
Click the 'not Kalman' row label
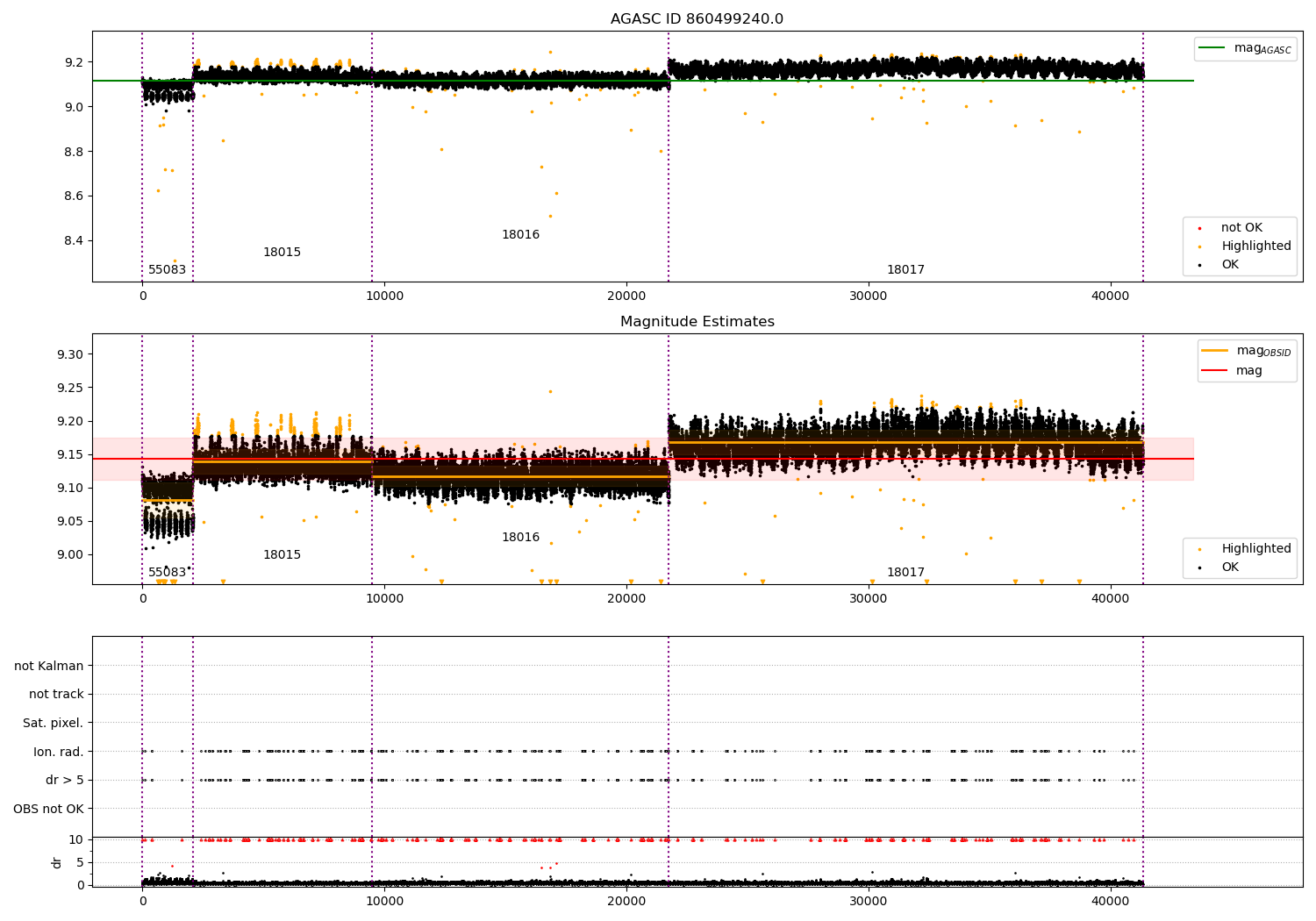(x=49, y=667)
